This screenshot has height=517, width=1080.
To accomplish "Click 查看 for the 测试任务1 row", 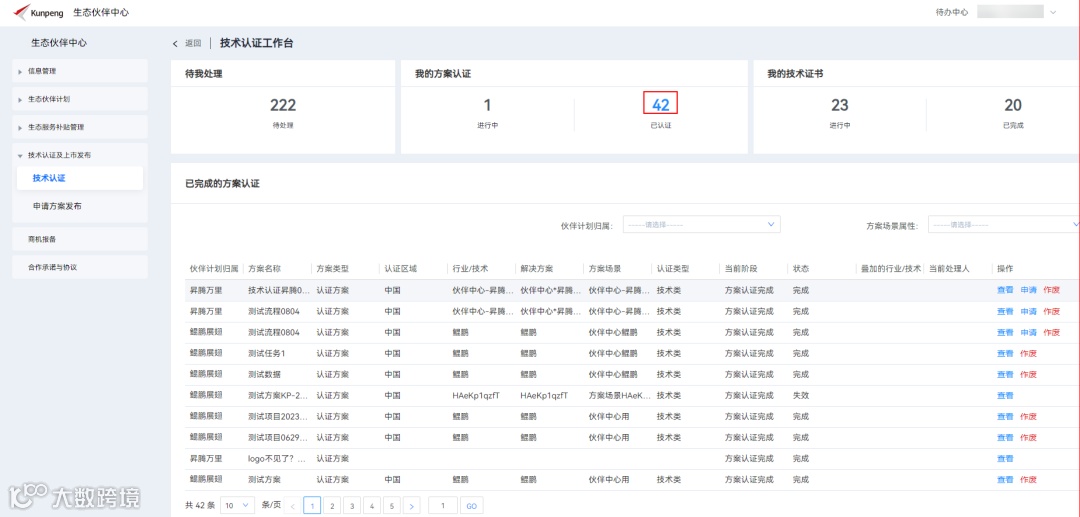I will pyautogui.click(x=1005, y=354).
